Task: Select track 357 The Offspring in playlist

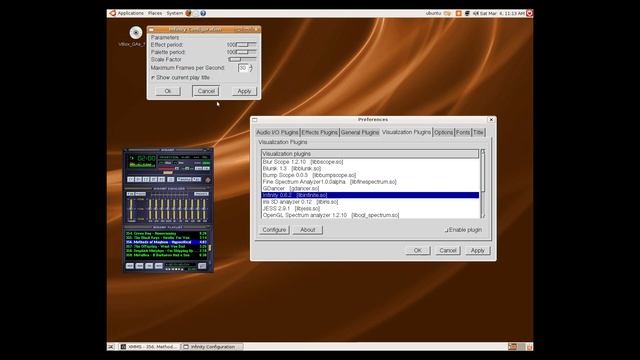Action: (x=166, y=247)
